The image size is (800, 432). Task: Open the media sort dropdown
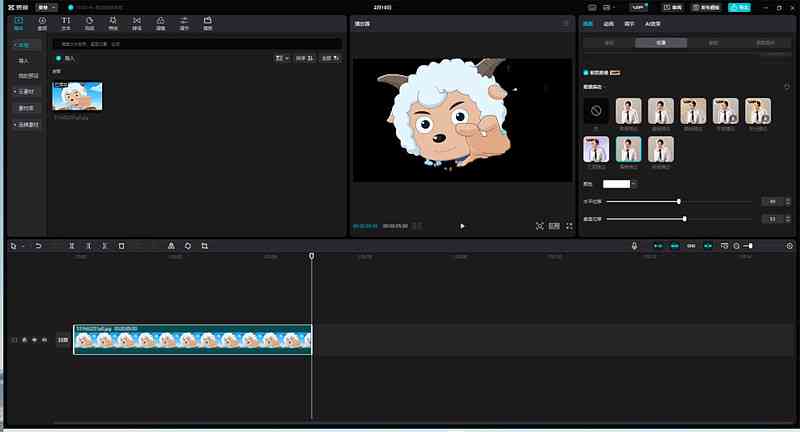pyautogui.click(x=305, y=58)
